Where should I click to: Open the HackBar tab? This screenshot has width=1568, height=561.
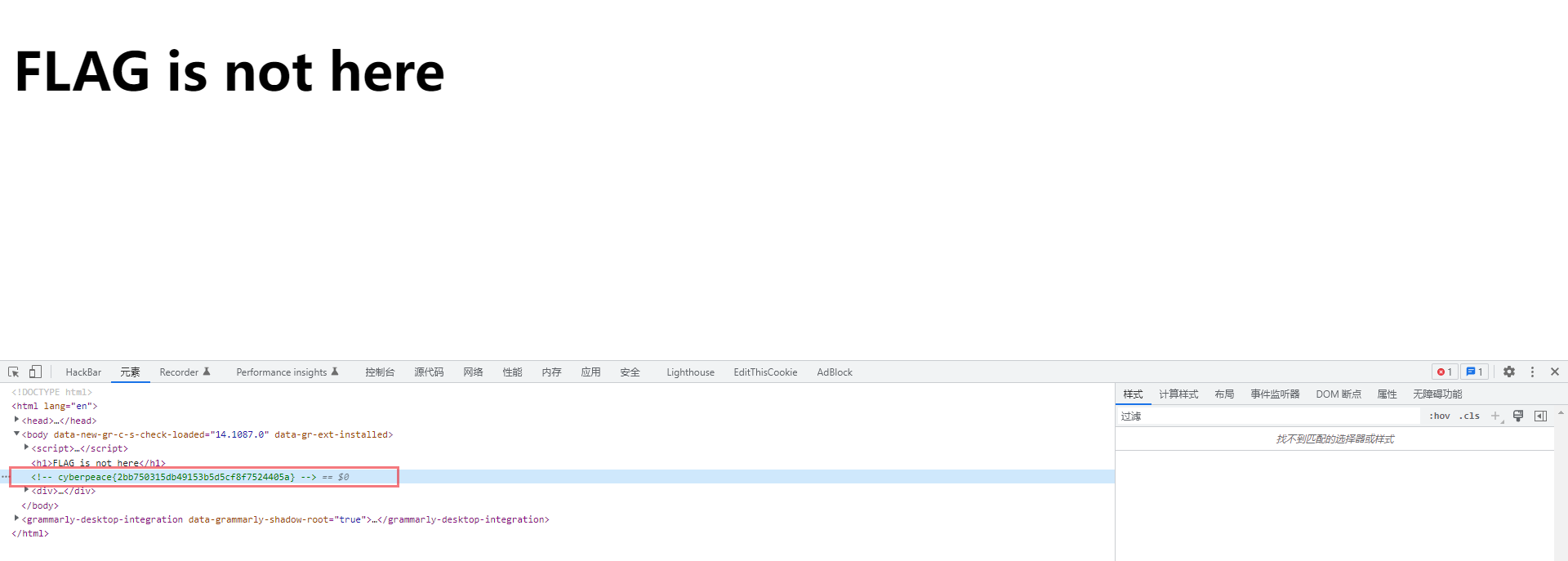(x=83, y=372)
